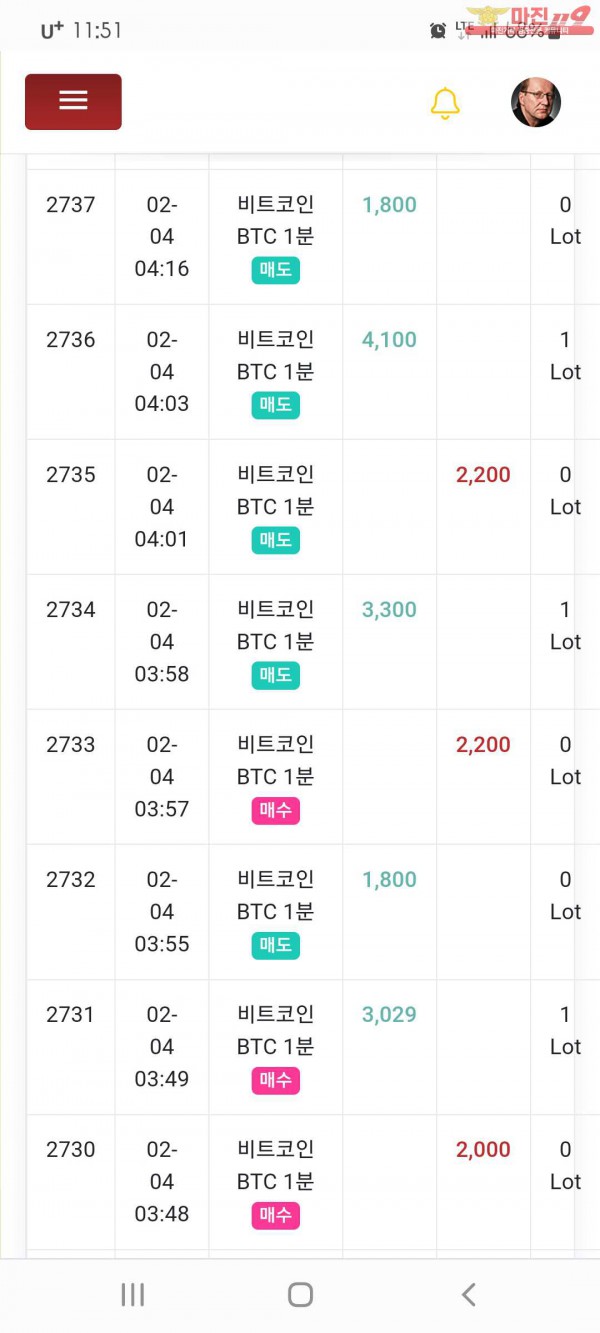Select trade number 2735

71,475
